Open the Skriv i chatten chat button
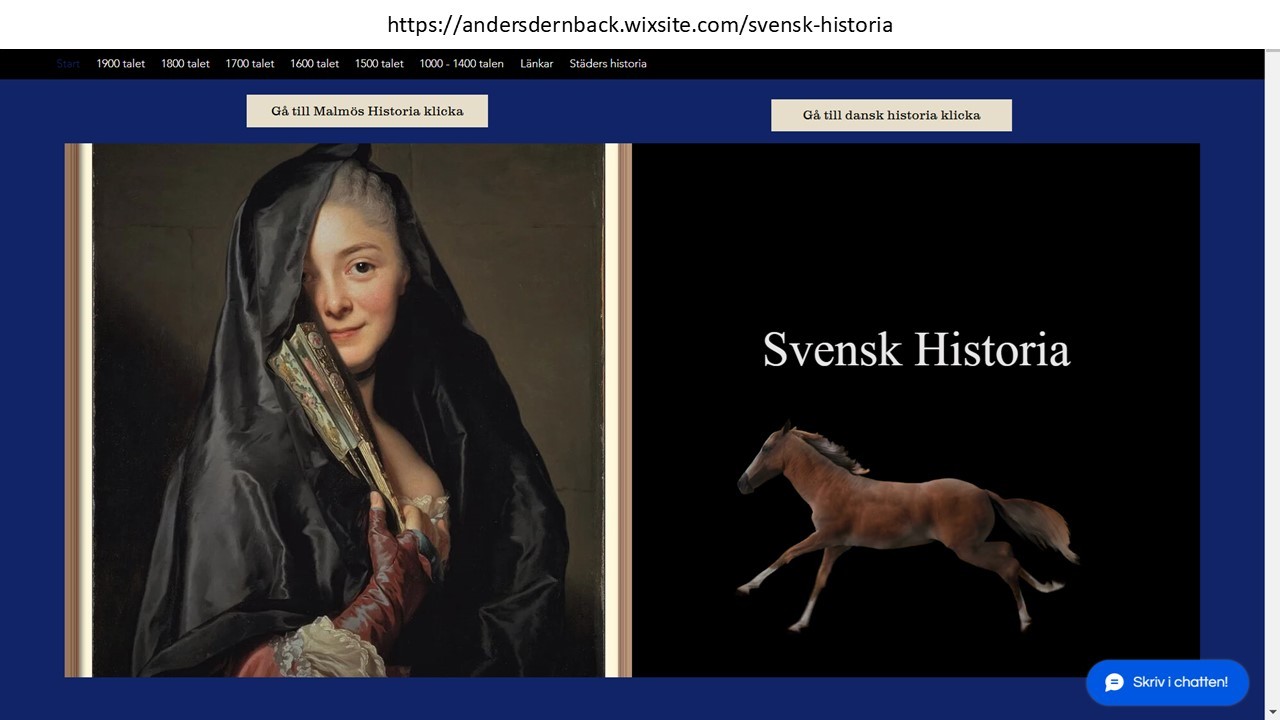Screen dimensions: 1280x720 1167,682
